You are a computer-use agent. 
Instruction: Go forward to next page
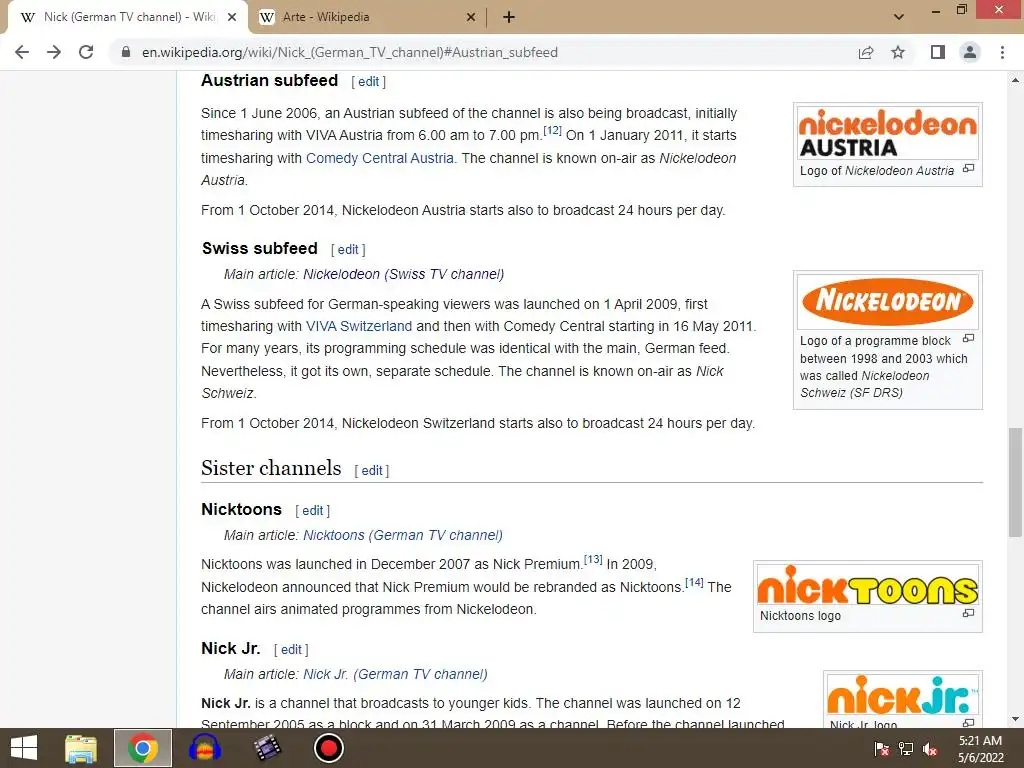pos(54,52)
